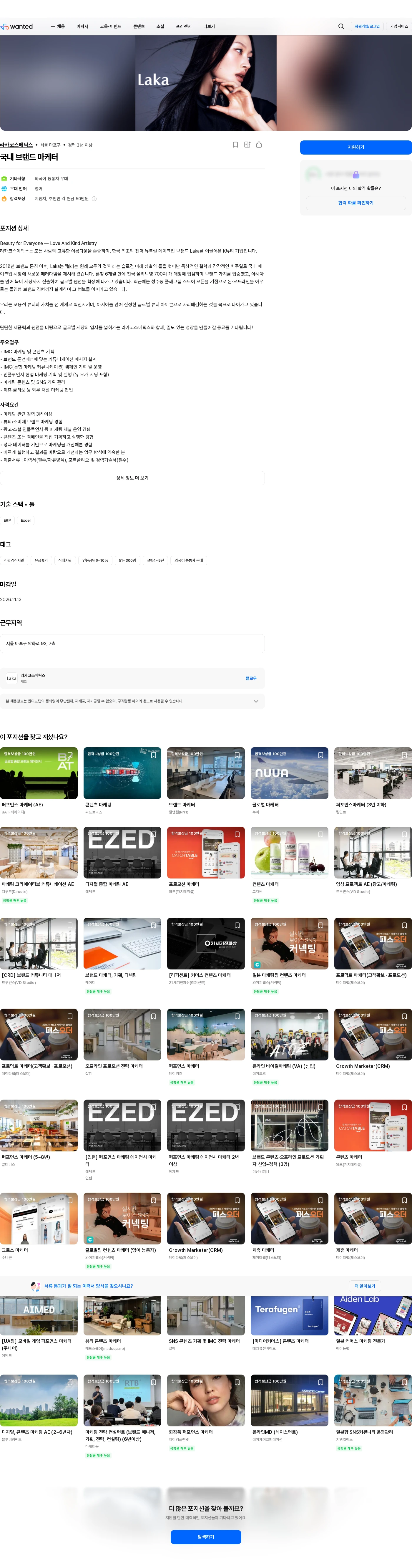Click 더 알아보기 button in resume banner
This screenshot has width=412, height=1568.
(x=365, y=1286)
